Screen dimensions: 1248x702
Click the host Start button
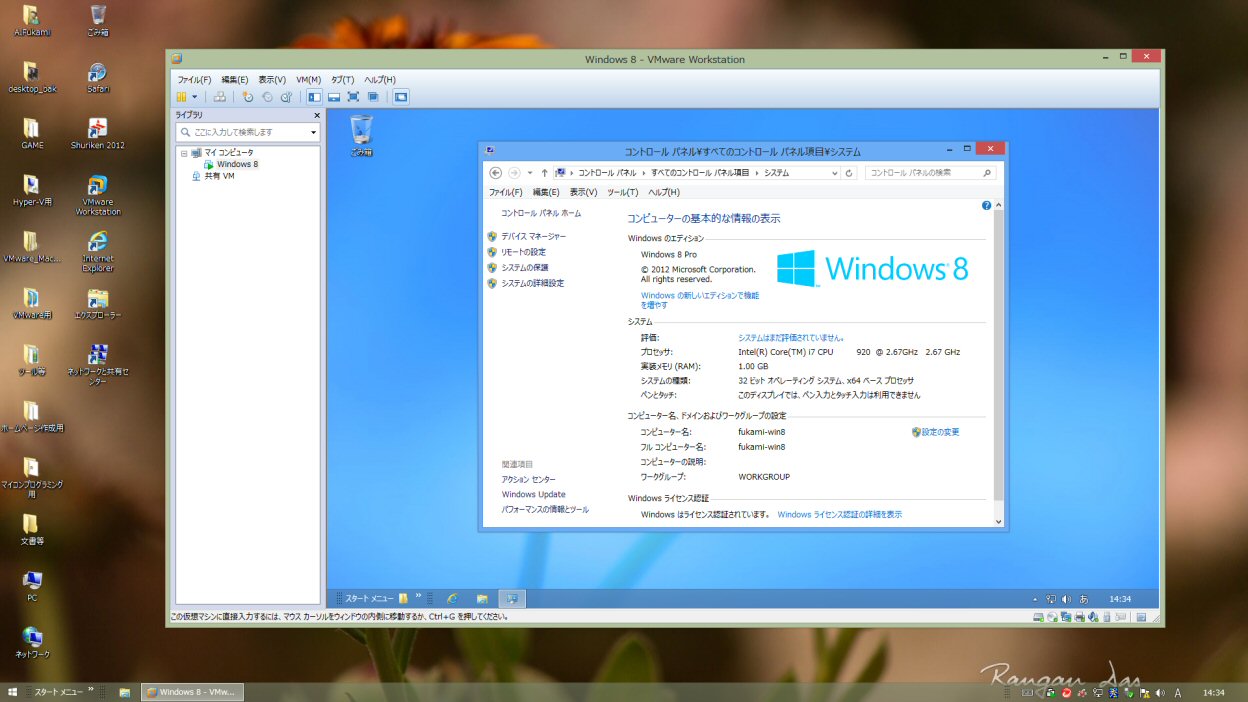pyautogui.click(x=13, y=692)
